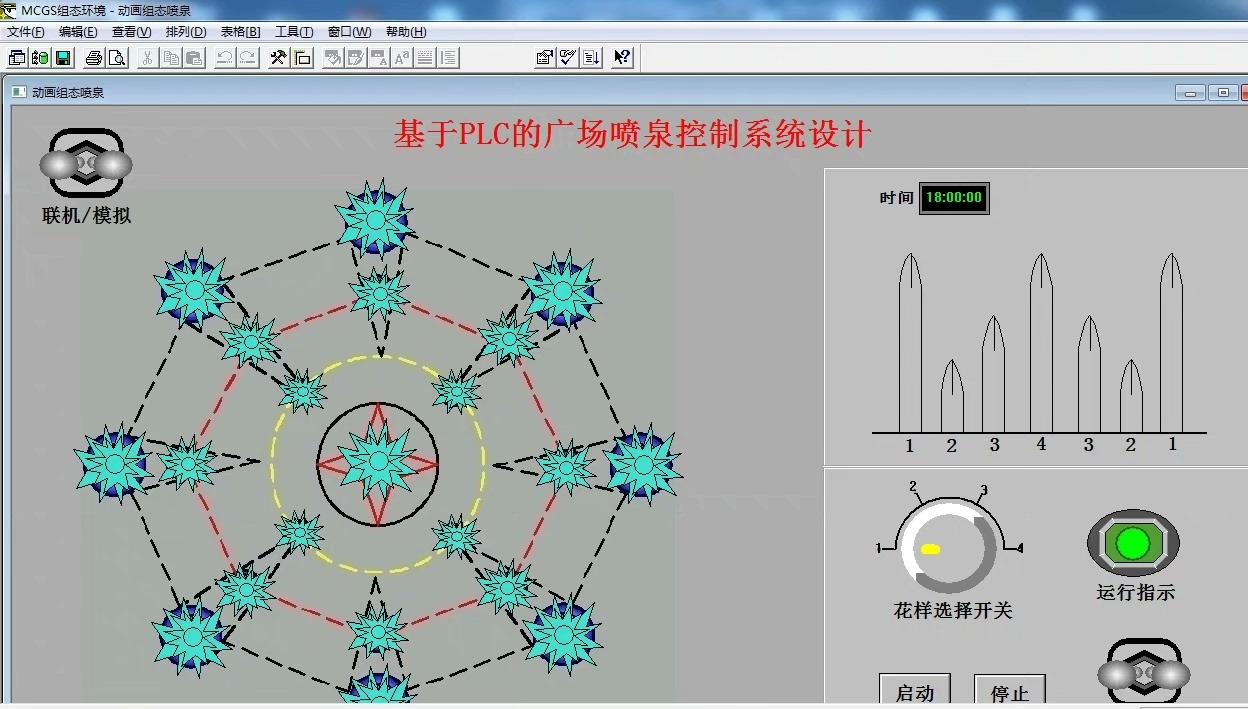The image size is (1248, 709).
Task: Activate the context help arrow-question icon
Action: click(622, 57)
